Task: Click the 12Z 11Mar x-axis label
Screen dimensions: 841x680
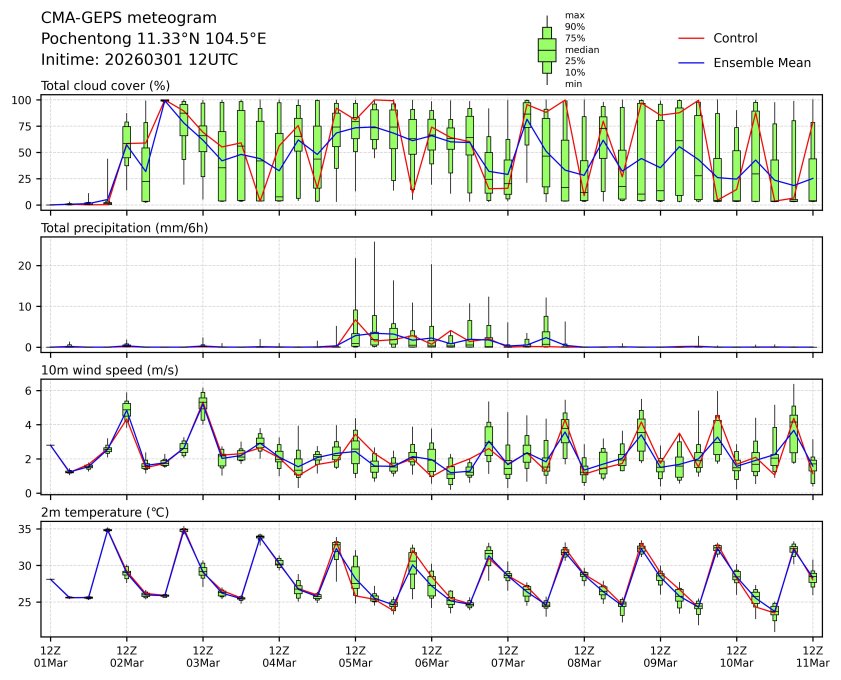Action: (812, 656)
